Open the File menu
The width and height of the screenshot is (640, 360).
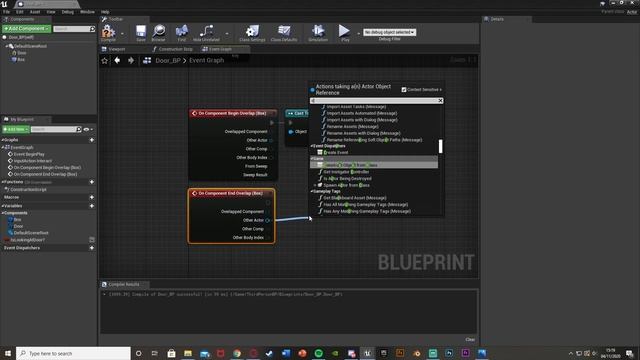point(6,12)
